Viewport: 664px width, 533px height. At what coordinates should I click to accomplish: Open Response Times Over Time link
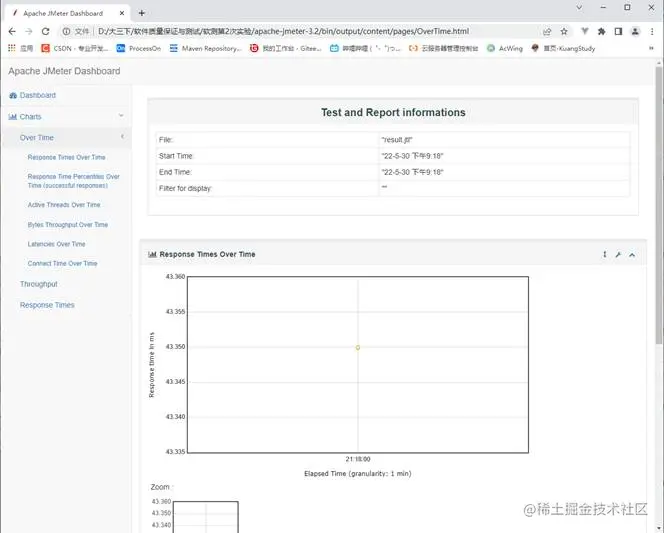coord(66,157)
